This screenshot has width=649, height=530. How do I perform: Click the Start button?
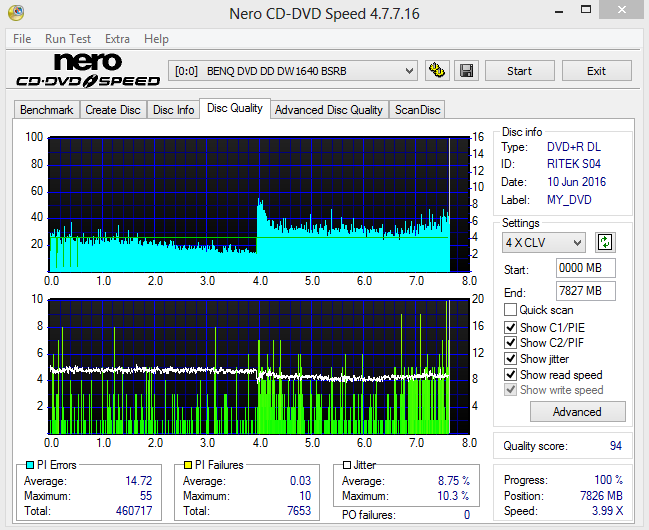(519, 71)
